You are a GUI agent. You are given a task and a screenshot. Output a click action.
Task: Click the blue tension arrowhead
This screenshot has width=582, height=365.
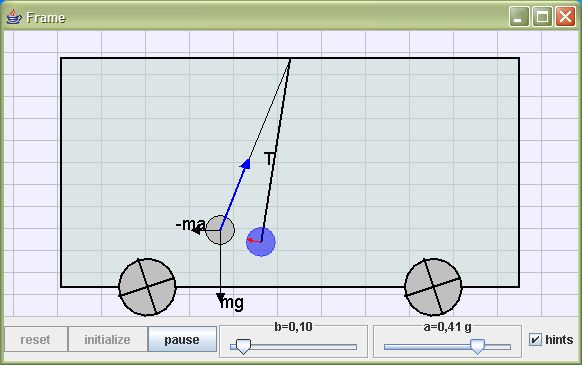pos(246,163)
